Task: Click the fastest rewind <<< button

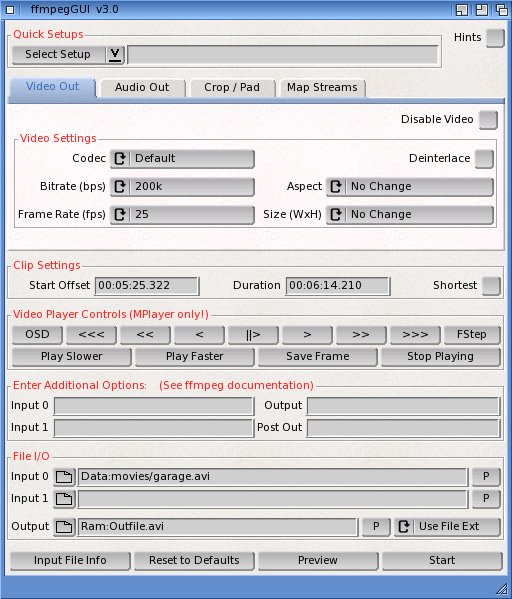Action: point(91,335)
